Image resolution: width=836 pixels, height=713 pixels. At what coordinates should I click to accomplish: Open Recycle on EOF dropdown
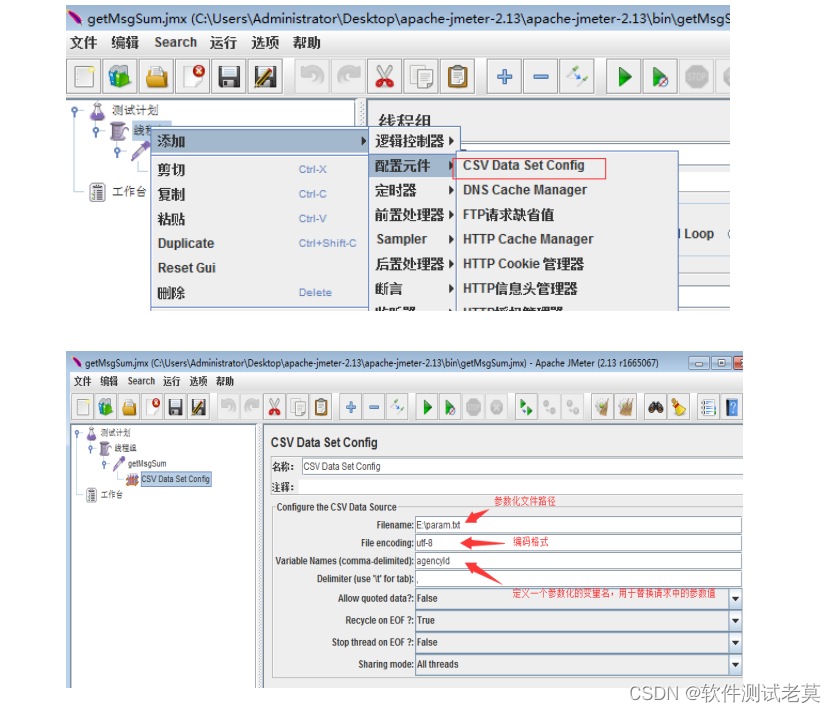click(x=735, y=620)
